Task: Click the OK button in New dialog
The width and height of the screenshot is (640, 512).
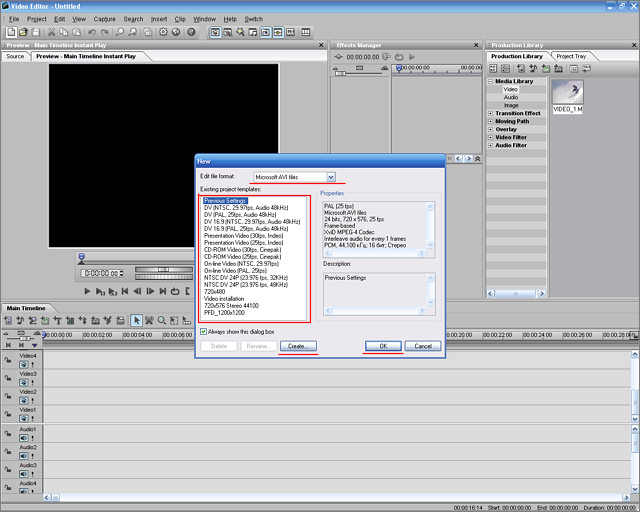Action: [383, 346]
